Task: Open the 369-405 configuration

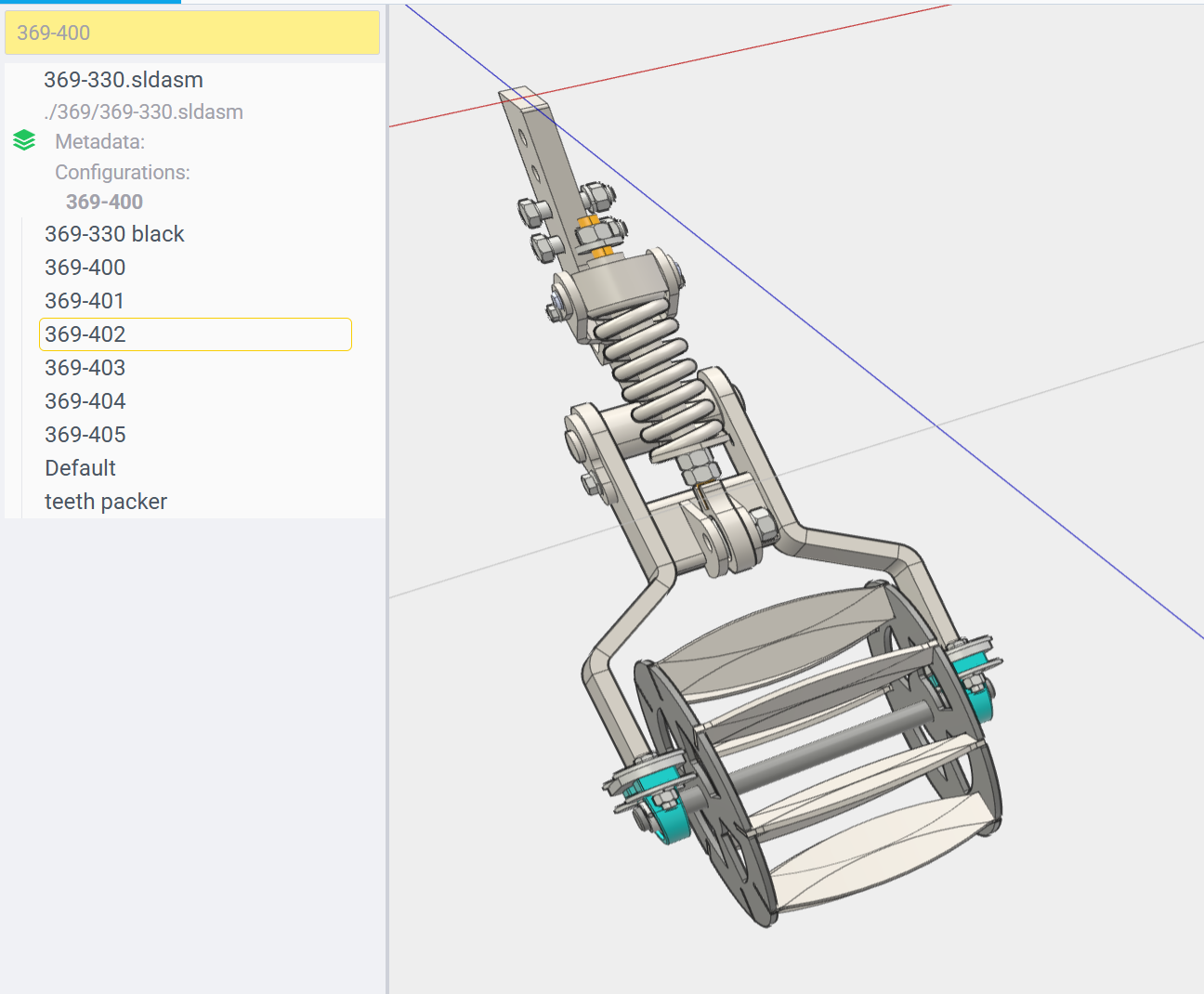Action: click(x=85, y=435)
